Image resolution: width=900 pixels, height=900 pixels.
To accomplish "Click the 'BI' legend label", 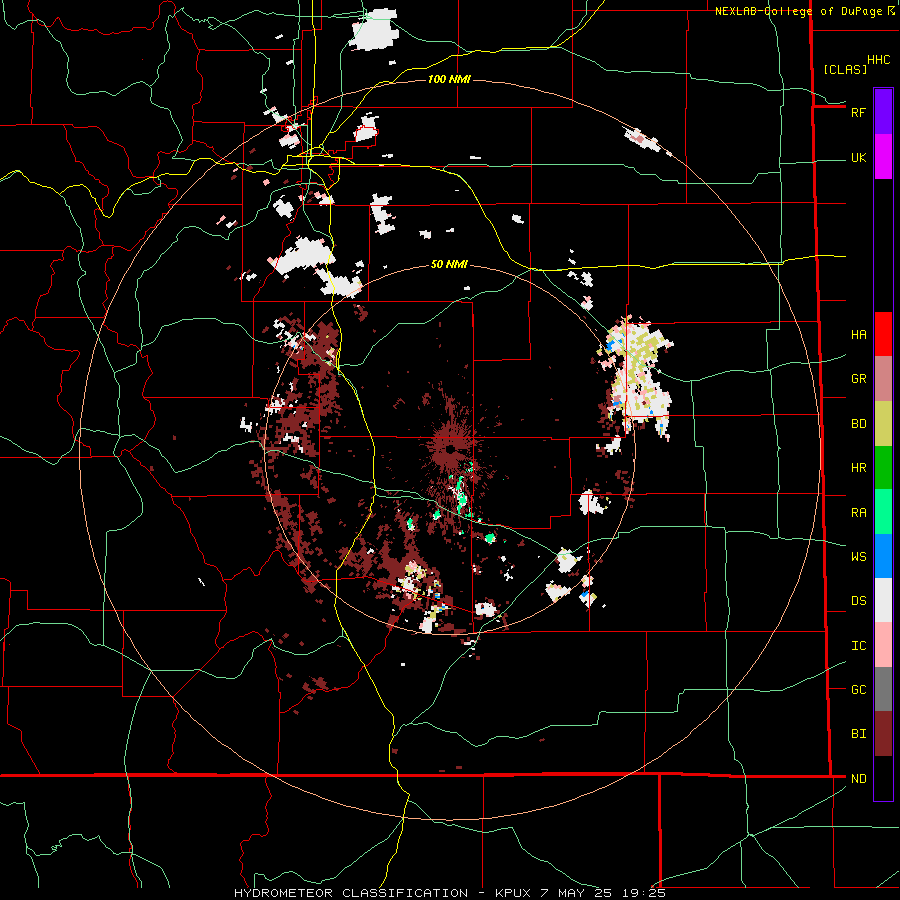I will pyautogui.click(x=858, y=734).
